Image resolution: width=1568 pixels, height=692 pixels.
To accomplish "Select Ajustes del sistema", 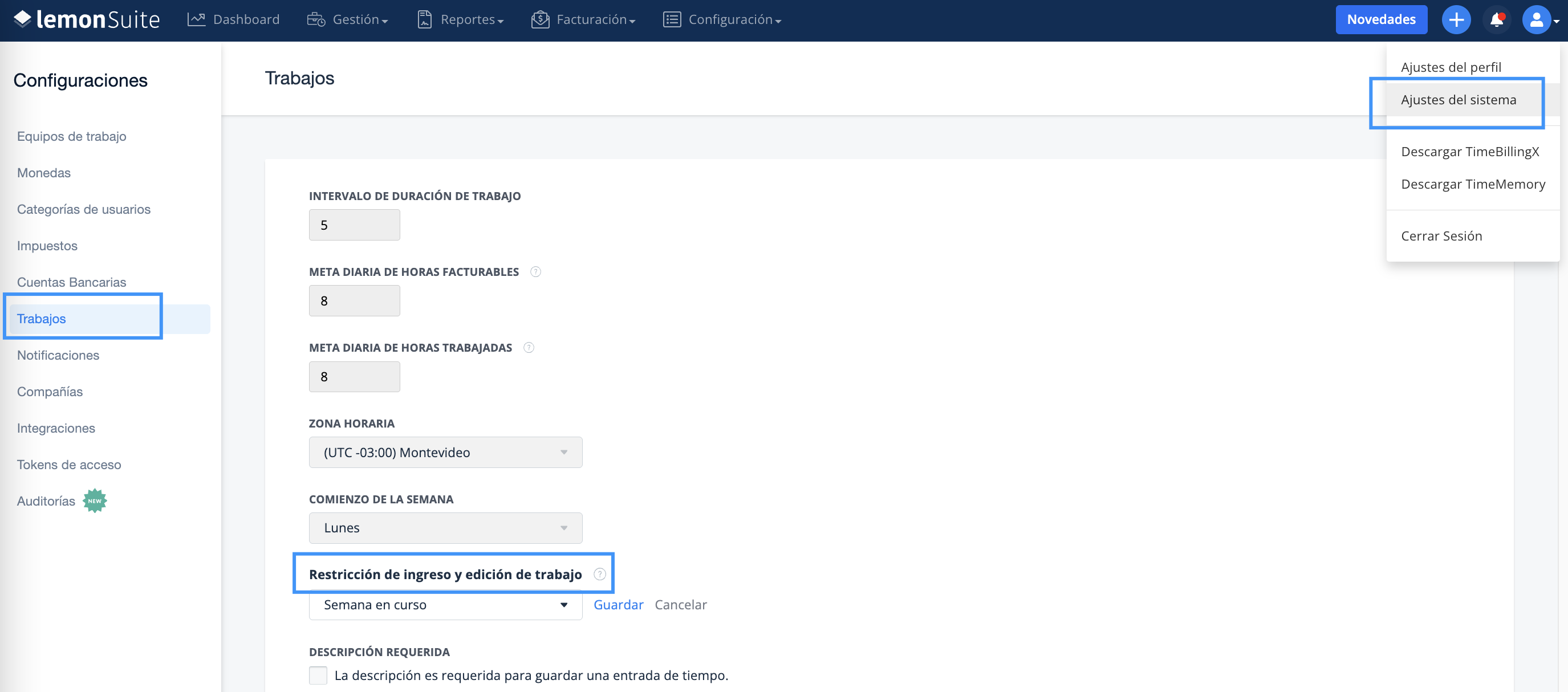I will point(1458,100).
